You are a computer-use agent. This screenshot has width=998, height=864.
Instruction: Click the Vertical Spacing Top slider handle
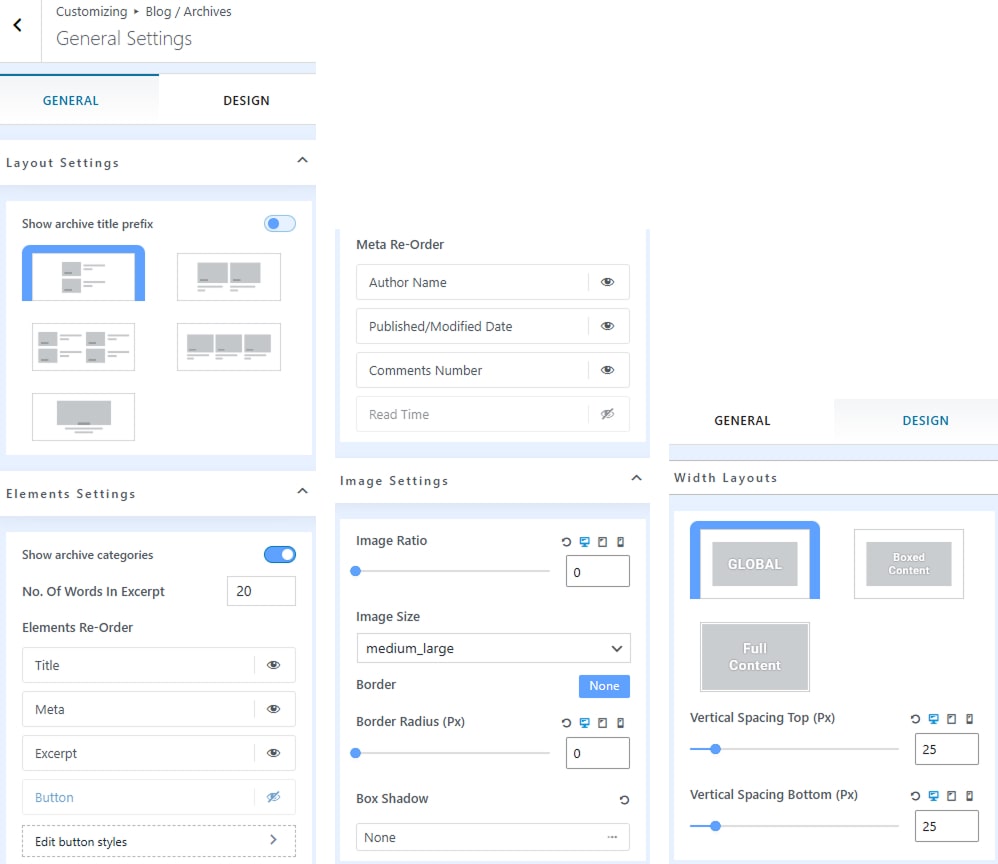point(715,748)
